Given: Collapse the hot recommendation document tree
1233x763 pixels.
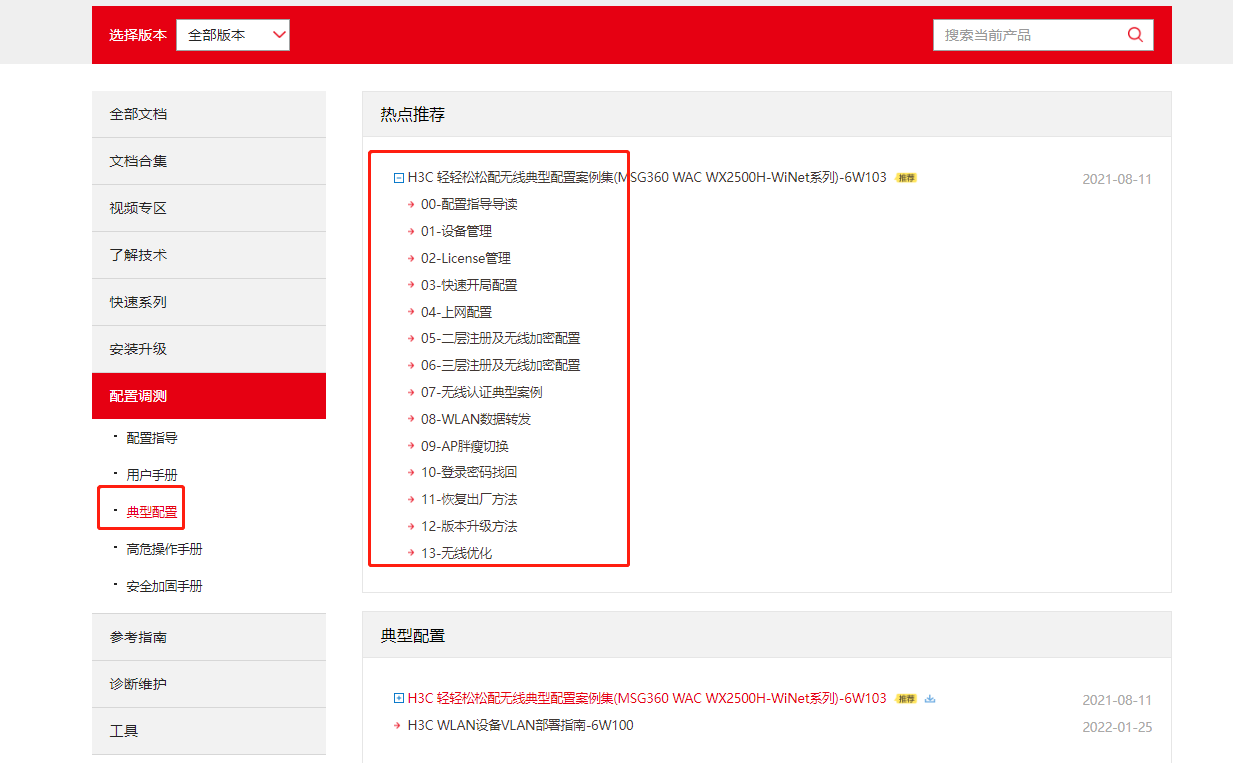Looking at the screenshot, I should (x=399, y=178).
